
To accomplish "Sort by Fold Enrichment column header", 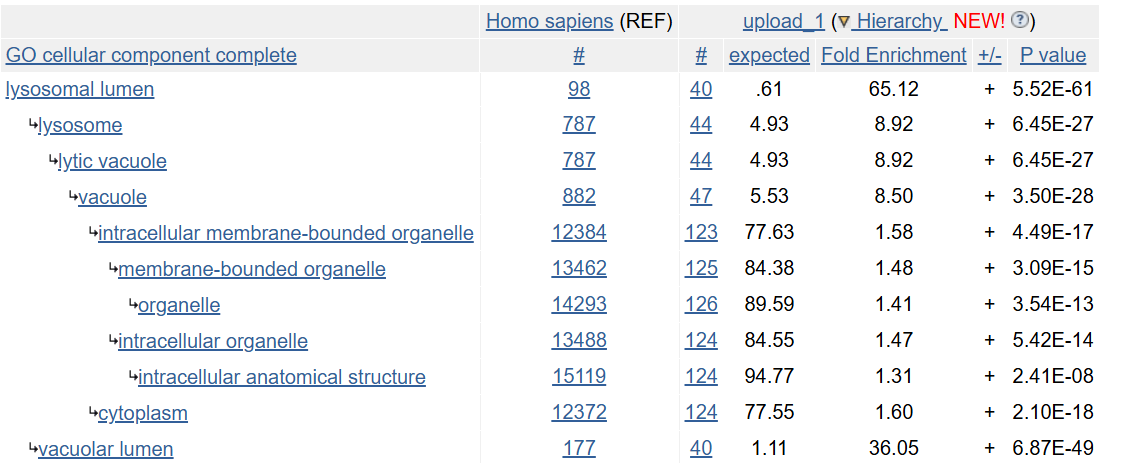I will coord(893,55).
